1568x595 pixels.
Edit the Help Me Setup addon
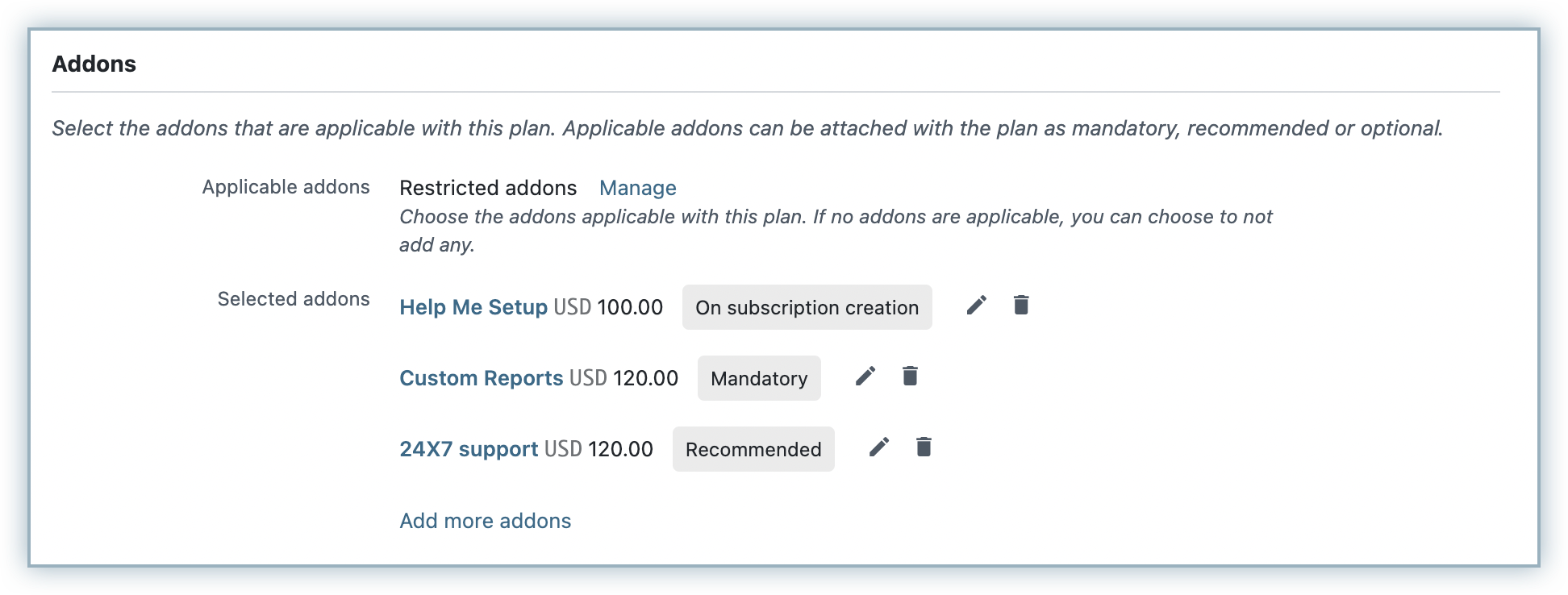coord(976,306)
